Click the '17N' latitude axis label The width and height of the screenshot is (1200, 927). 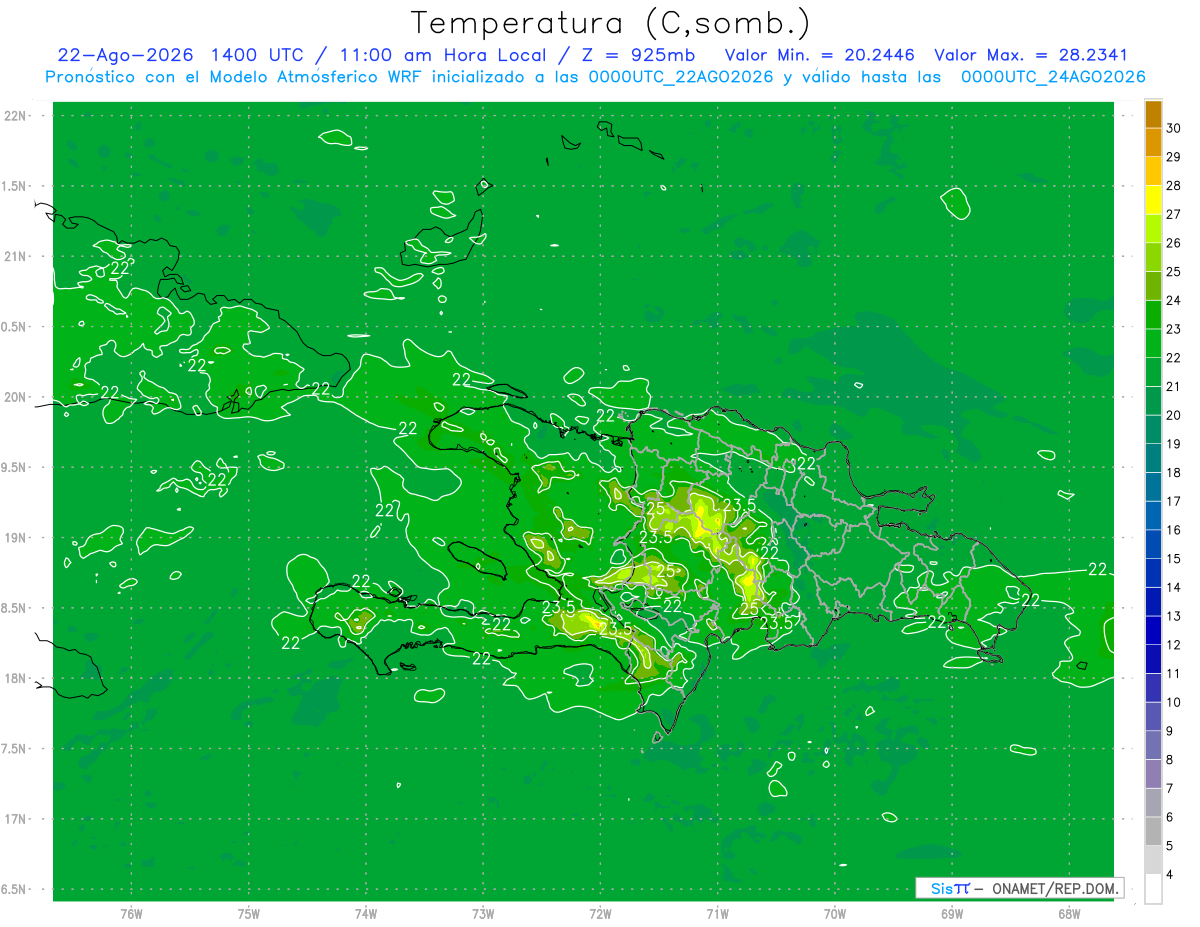16,819
